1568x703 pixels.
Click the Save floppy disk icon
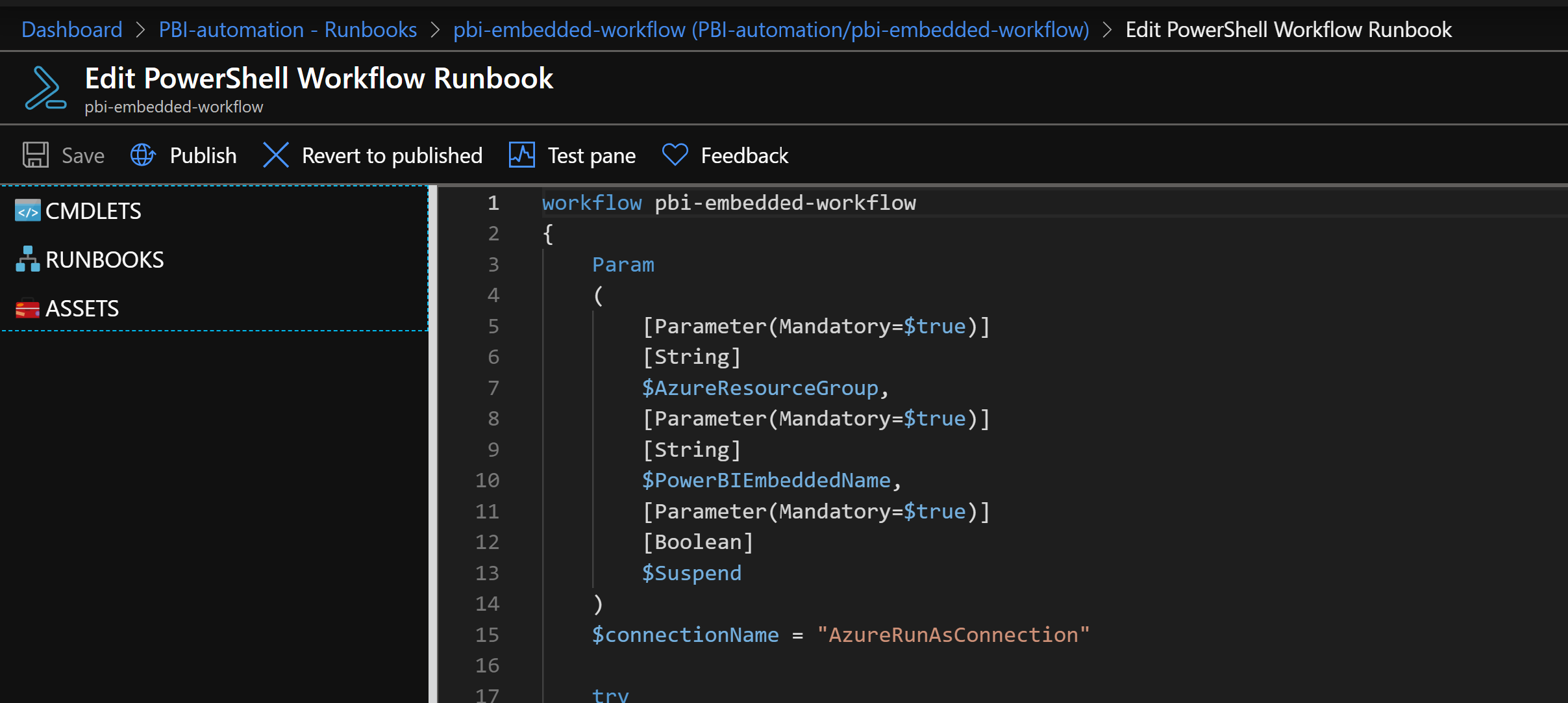pyautogui.click(x=36, y=155)
